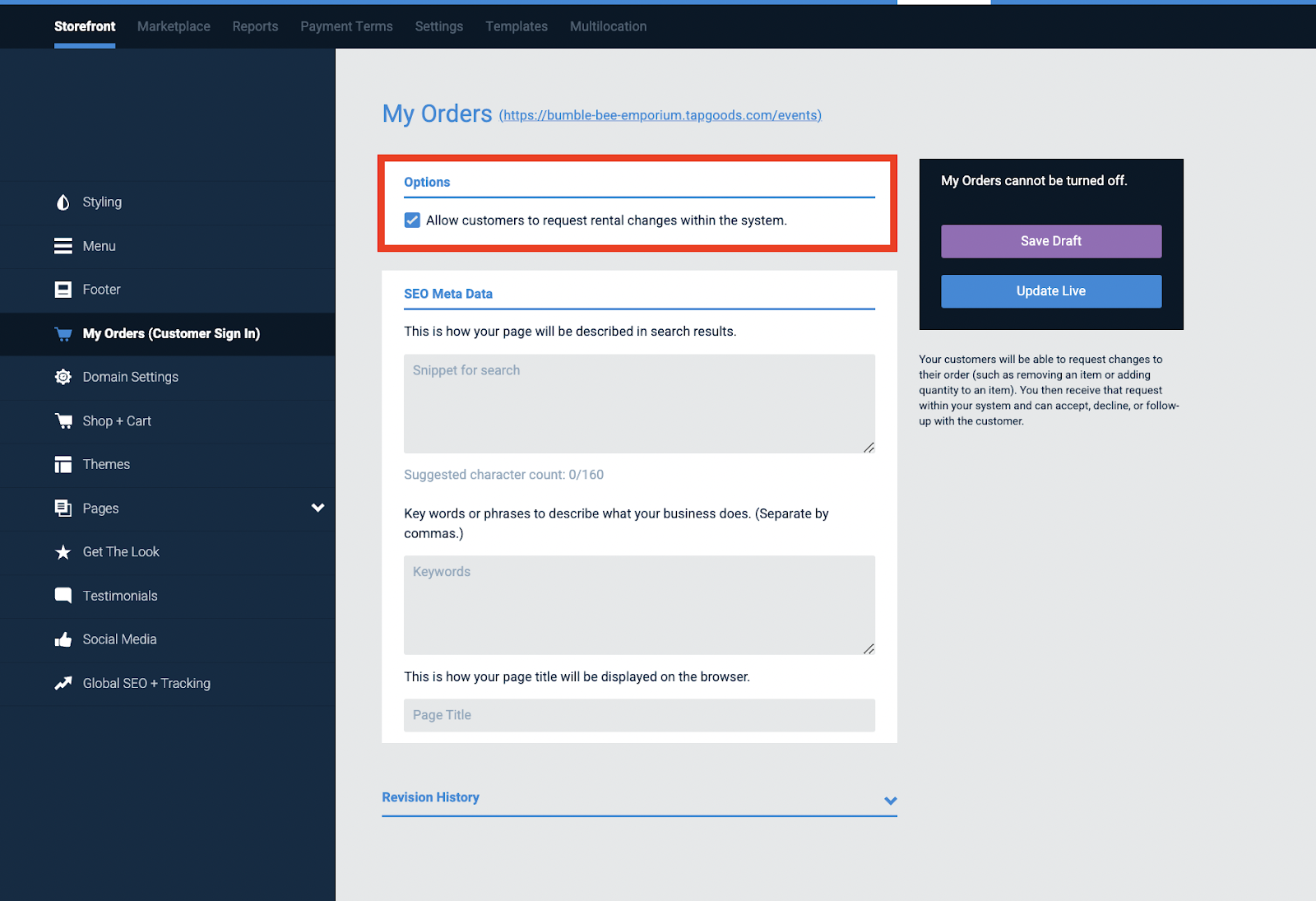Open Domain Settings via gear icon
Viewport: 1316px width, 901px height.
pos(63,377)
